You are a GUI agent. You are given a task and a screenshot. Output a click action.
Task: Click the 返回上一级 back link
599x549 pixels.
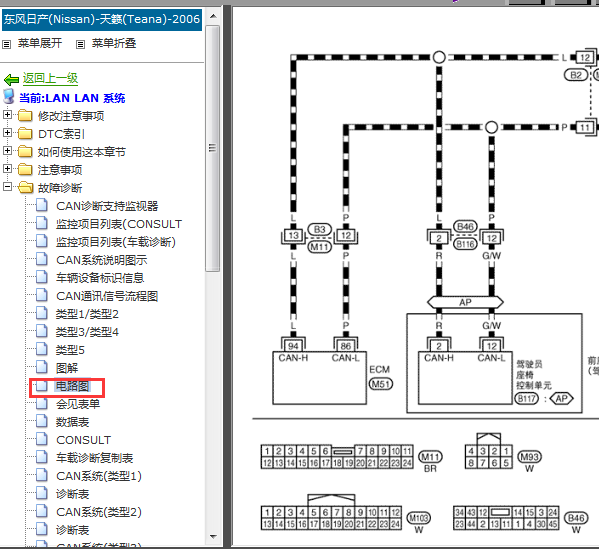tap(50, 78)
